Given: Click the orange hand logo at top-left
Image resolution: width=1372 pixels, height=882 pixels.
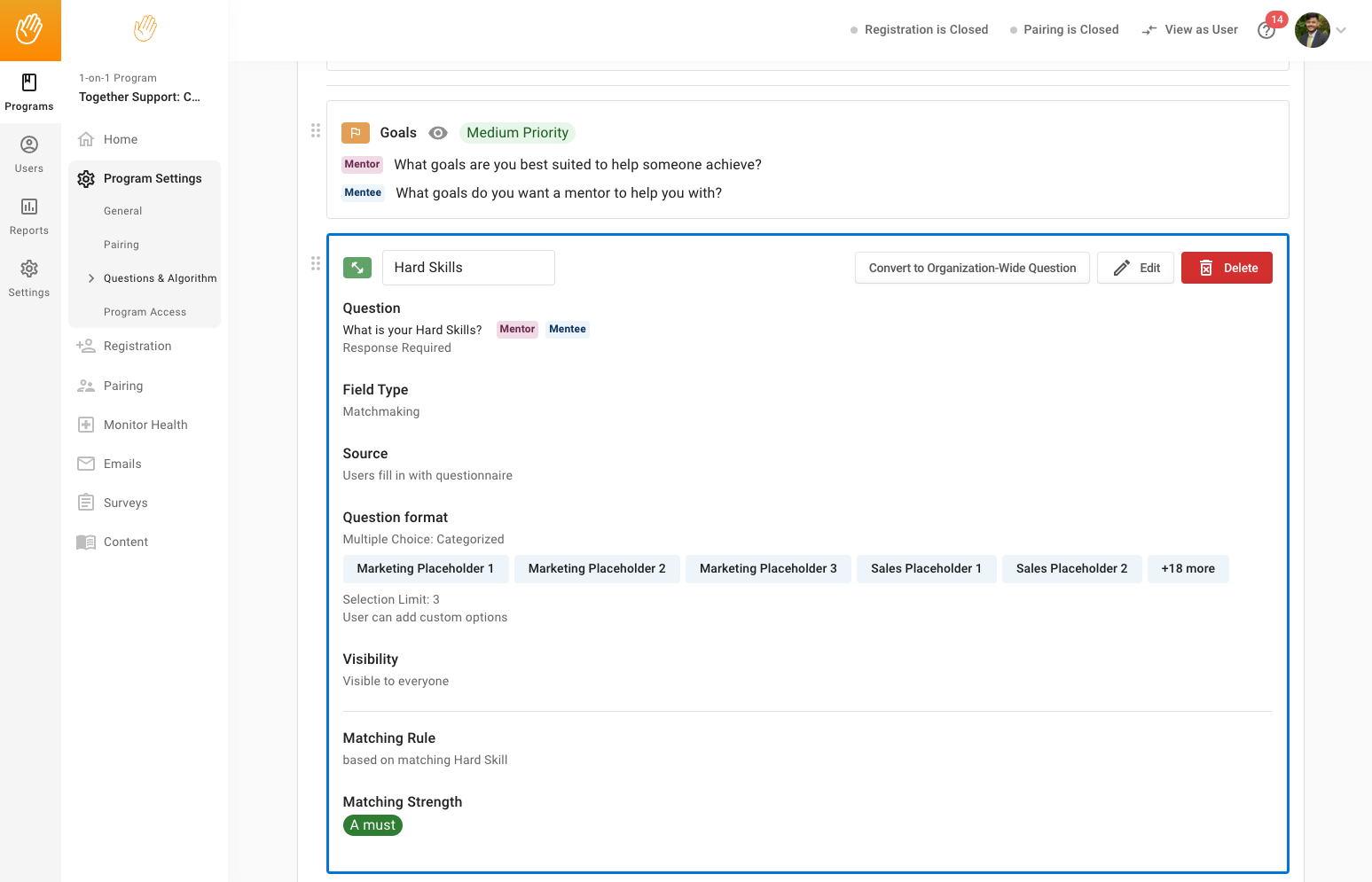Looking at the screenshot, I should (29, 29).
